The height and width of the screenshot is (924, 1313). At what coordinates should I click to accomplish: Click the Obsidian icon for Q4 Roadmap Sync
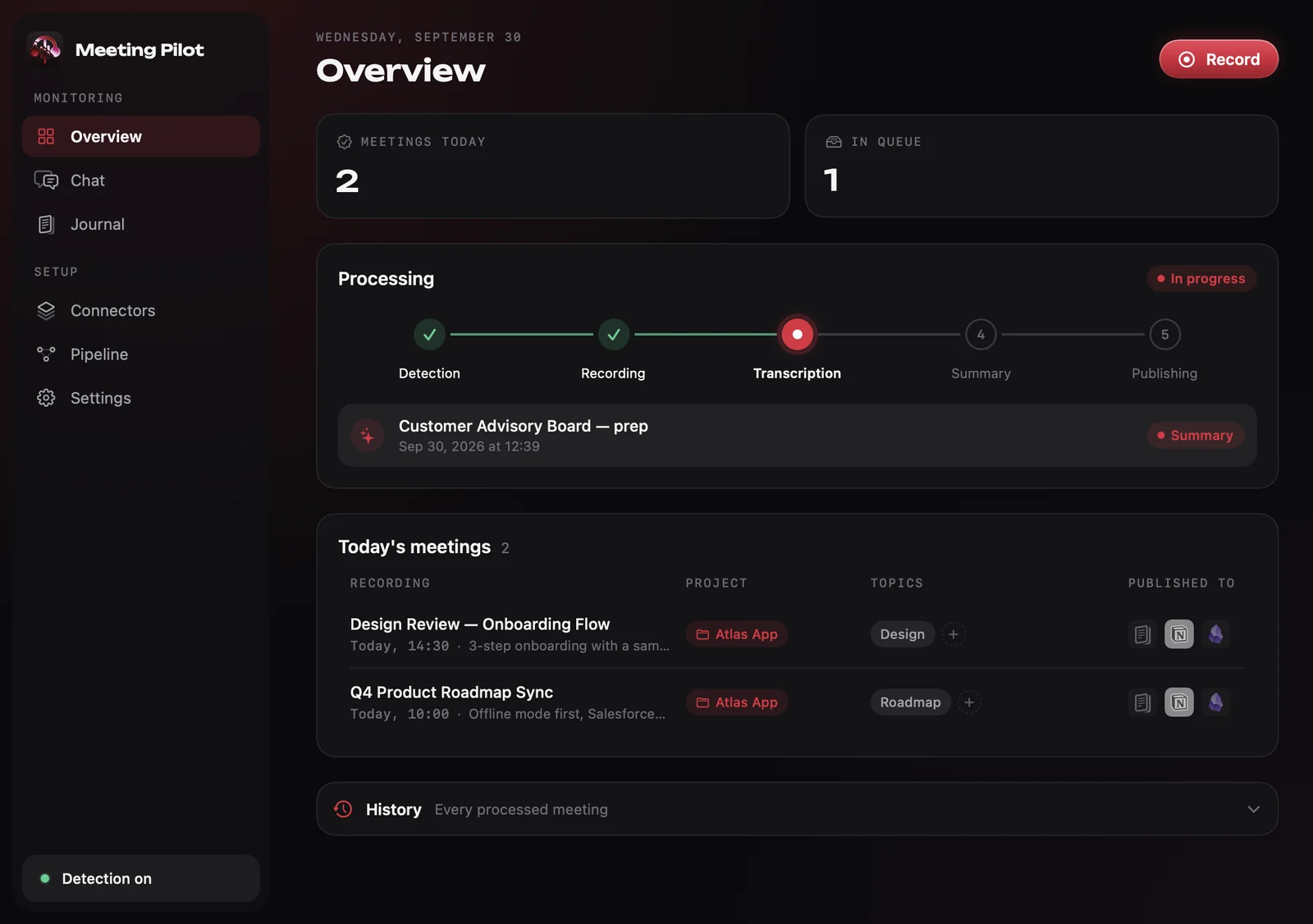[x=1215, y=702]
